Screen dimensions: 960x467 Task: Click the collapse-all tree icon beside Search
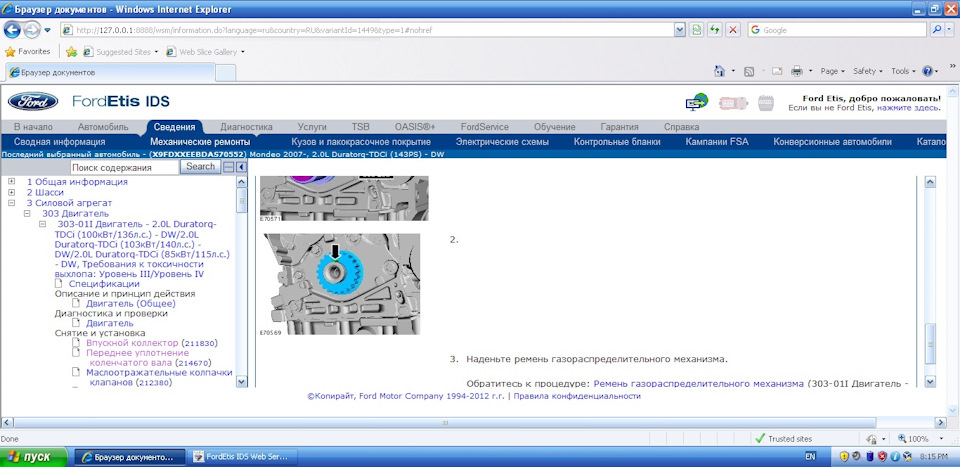click(x=228, y=167)
